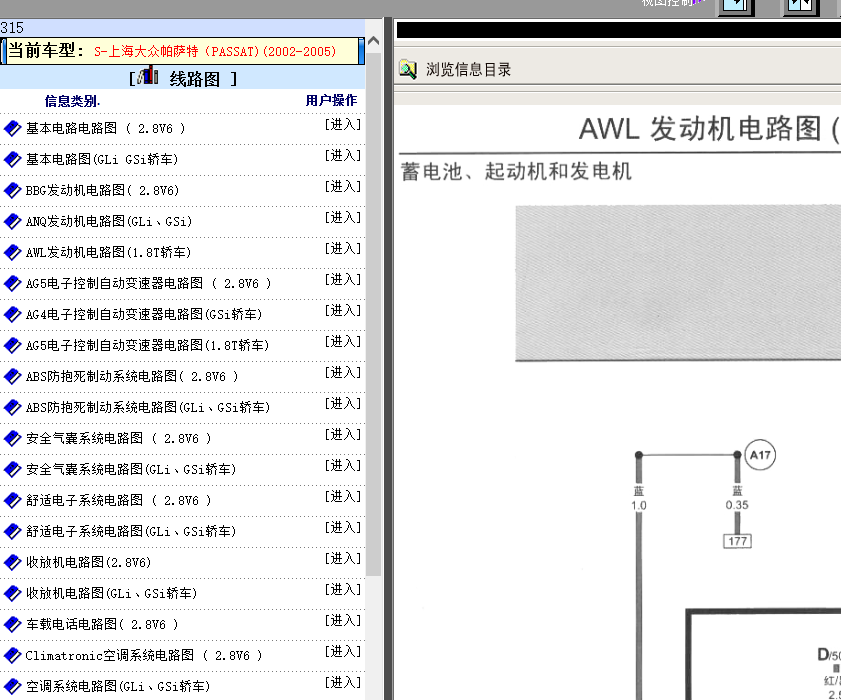
Task: Click book icon beside AG5电子控制自动变速器电路图 (2.8V6)
Action: tap(12, 284)
